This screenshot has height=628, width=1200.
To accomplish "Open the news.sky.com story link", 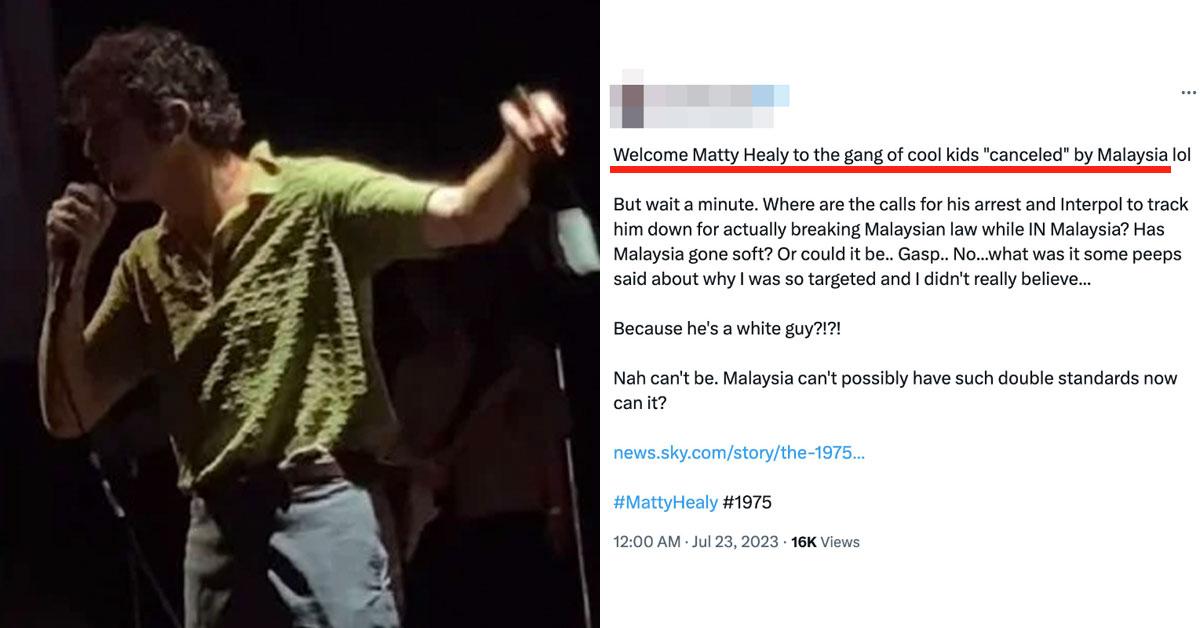I will (x=739, y=452).
